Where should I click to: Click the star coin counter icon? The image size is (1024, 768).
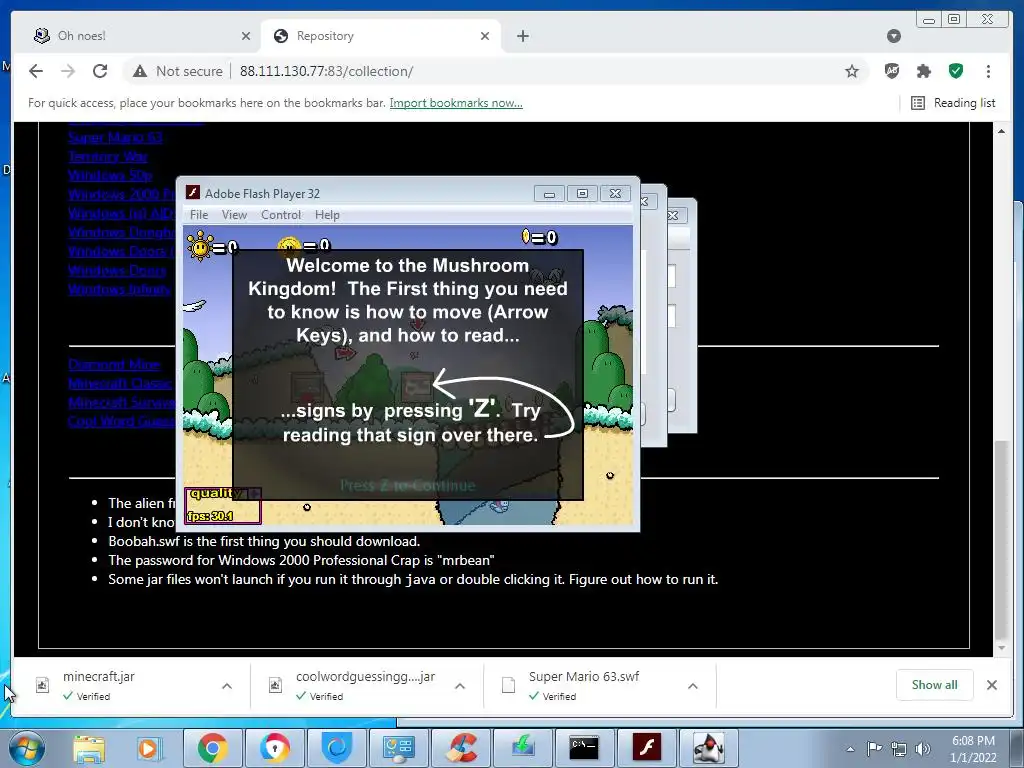[288, 246]
